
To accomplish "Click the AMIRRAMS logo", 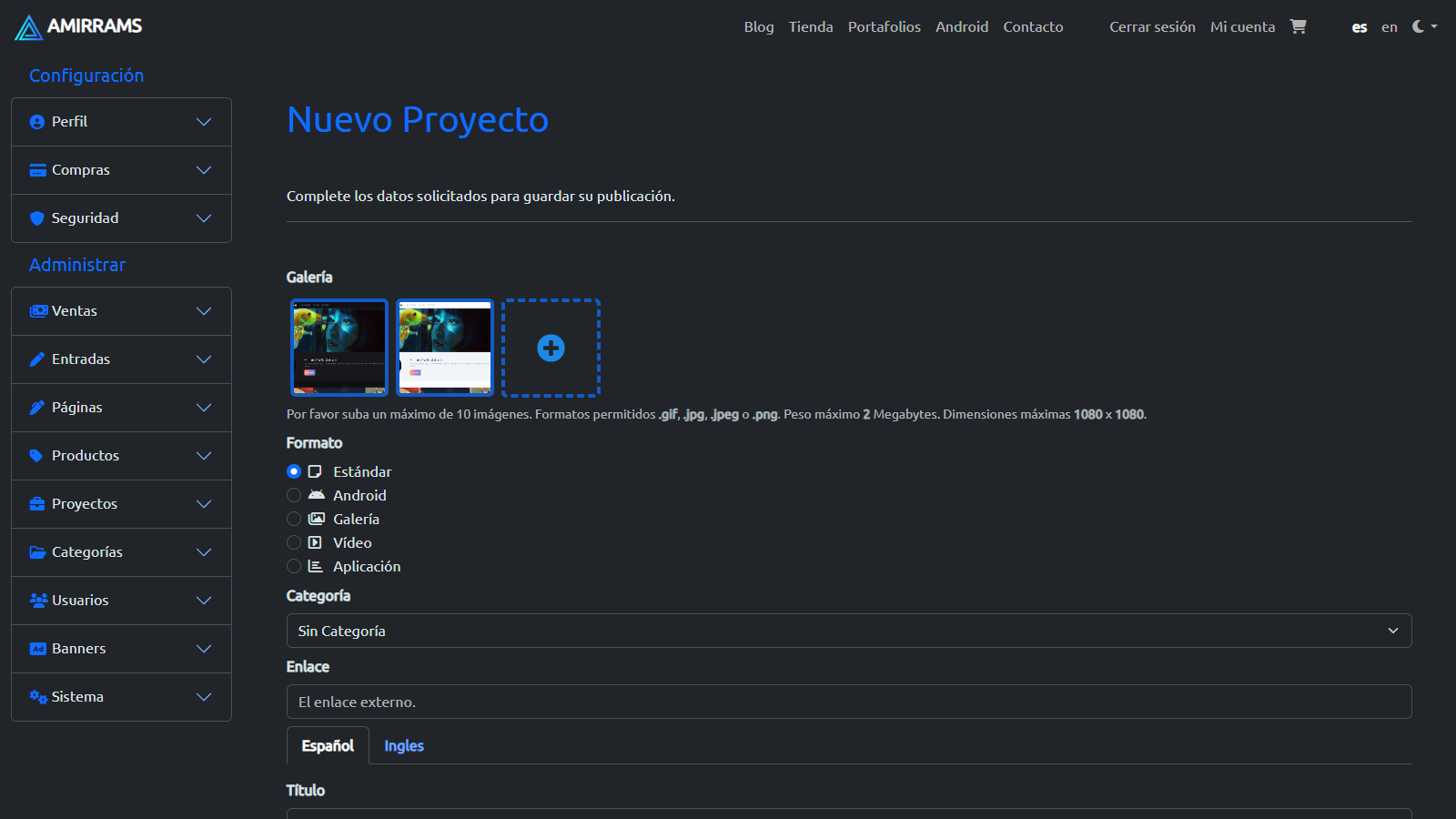I will (79, 26).
